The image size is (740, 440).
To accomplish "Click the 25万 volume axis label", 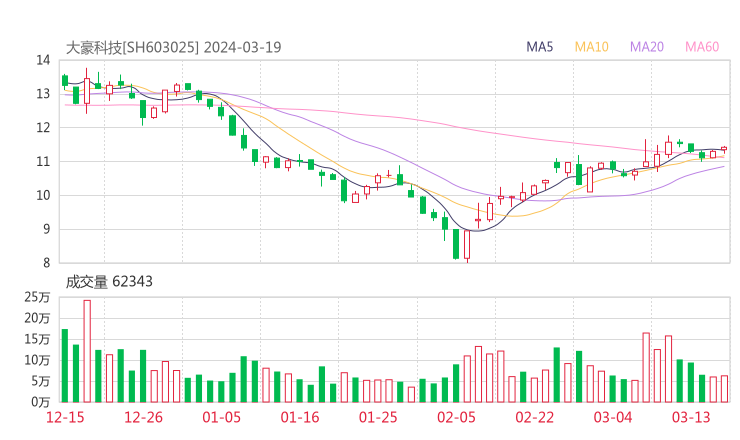I will click(37, 297).
